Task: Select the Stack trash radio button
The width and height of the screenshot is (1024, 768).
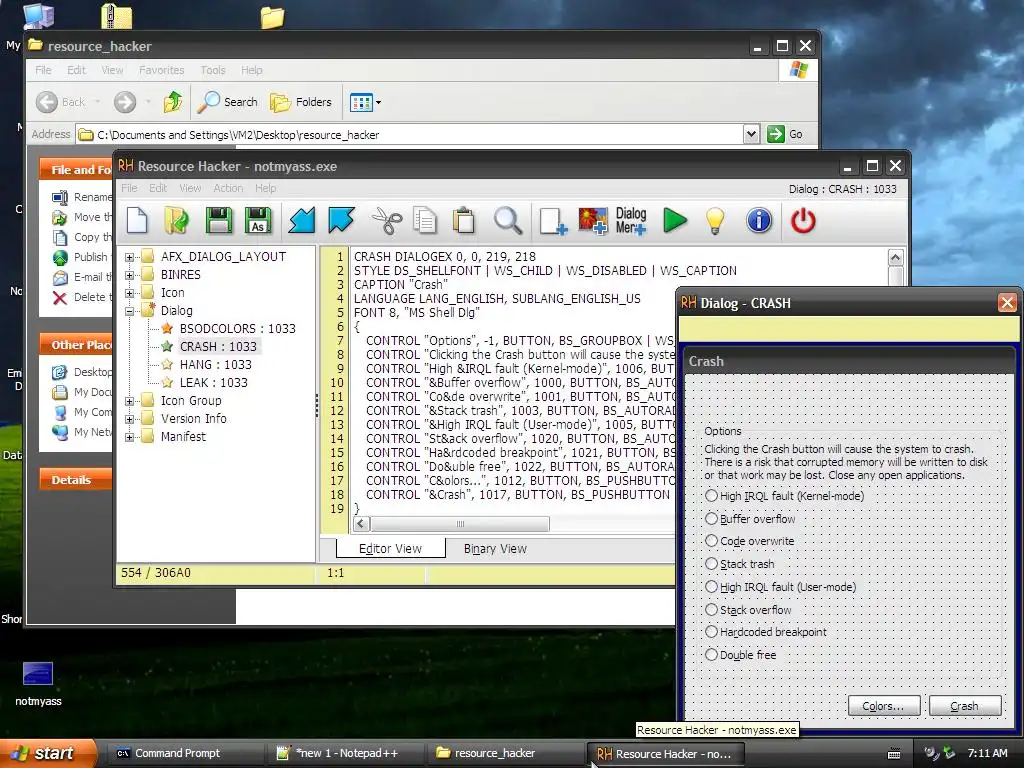Action: (711, 564)
